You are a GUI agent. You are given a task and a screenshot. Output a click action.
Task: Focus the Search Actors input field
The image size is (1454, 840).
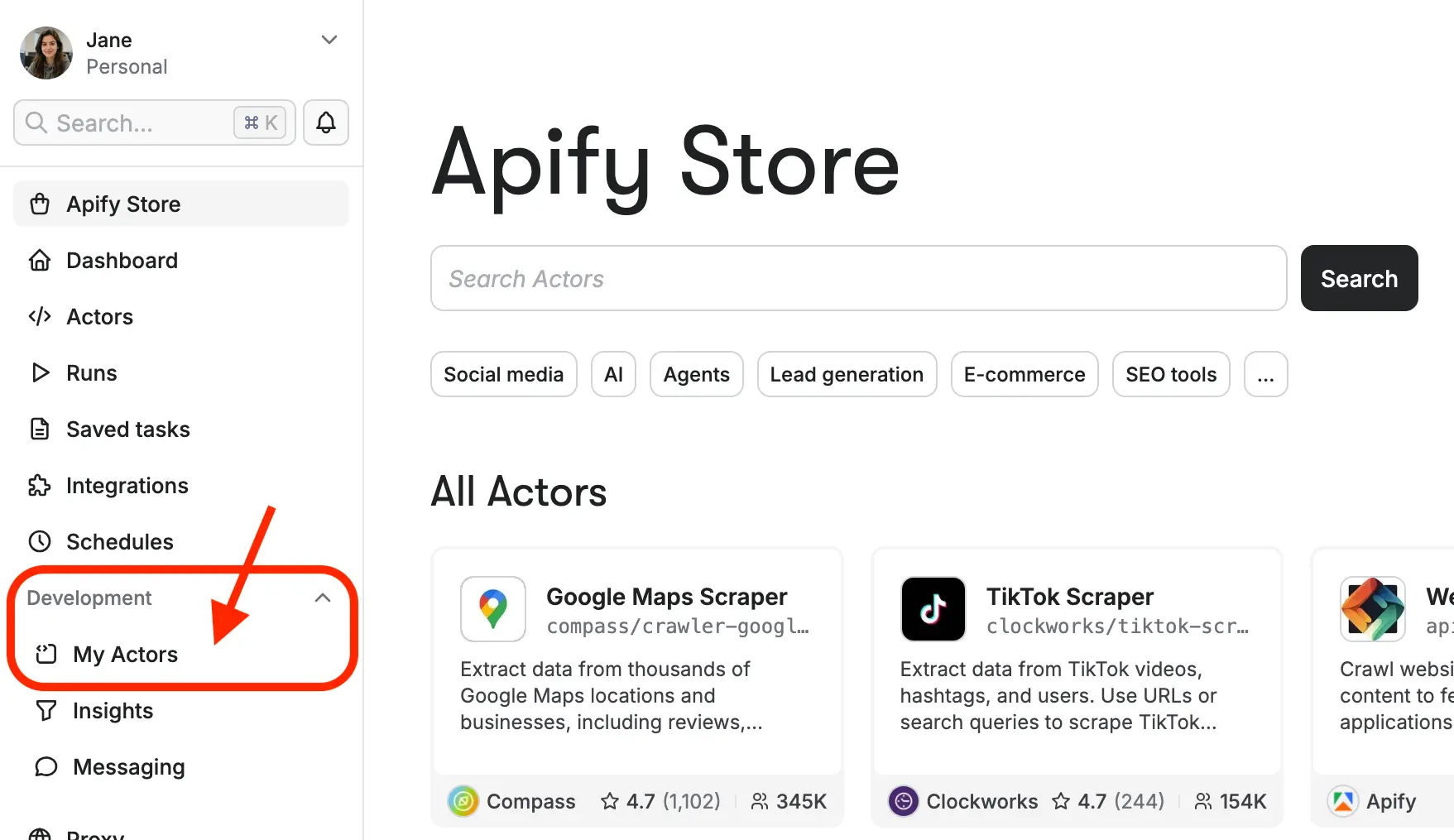tap(859, 278)
